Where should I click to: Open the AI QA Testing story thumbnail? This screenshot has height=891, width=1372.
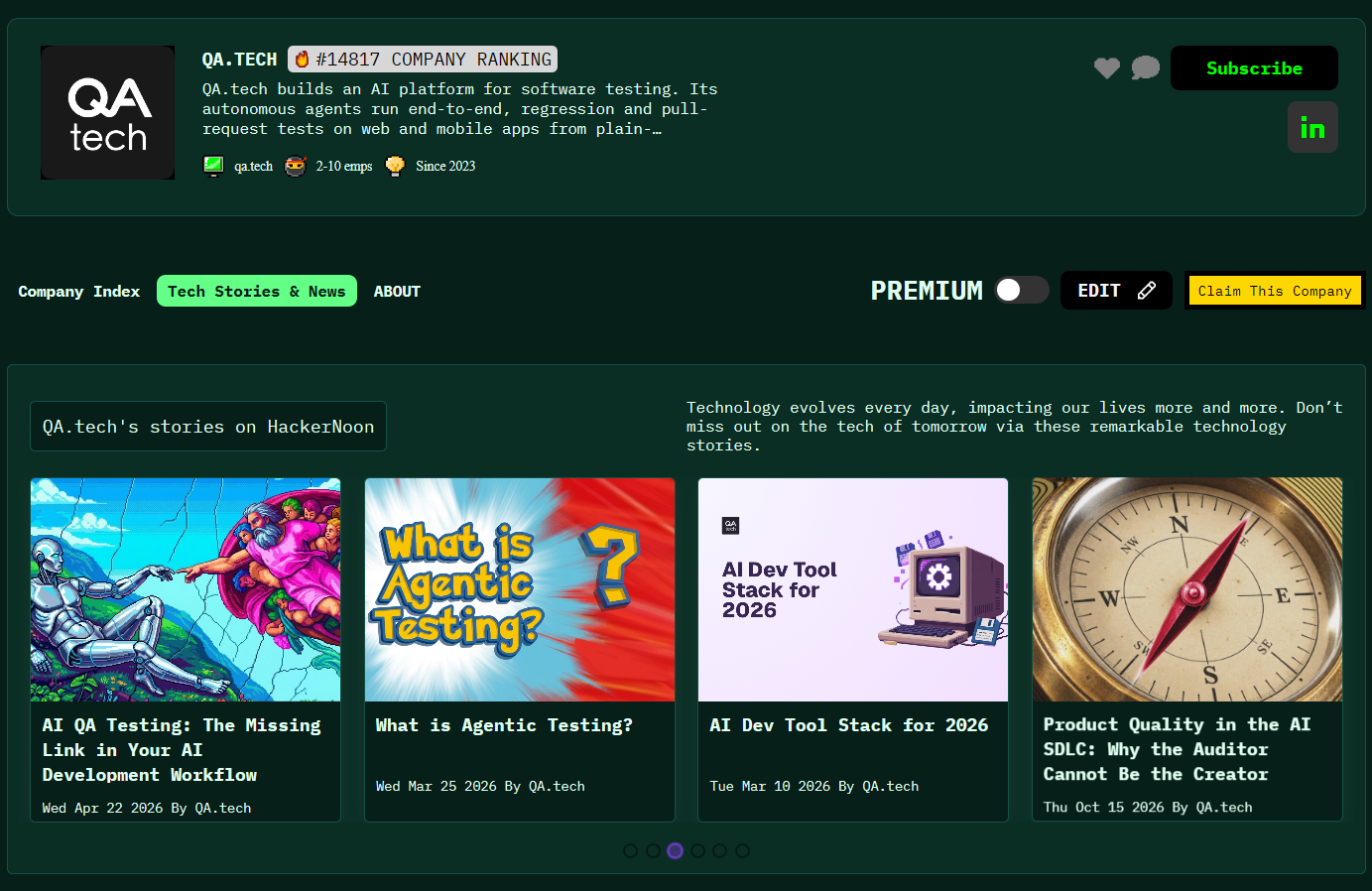186,589
